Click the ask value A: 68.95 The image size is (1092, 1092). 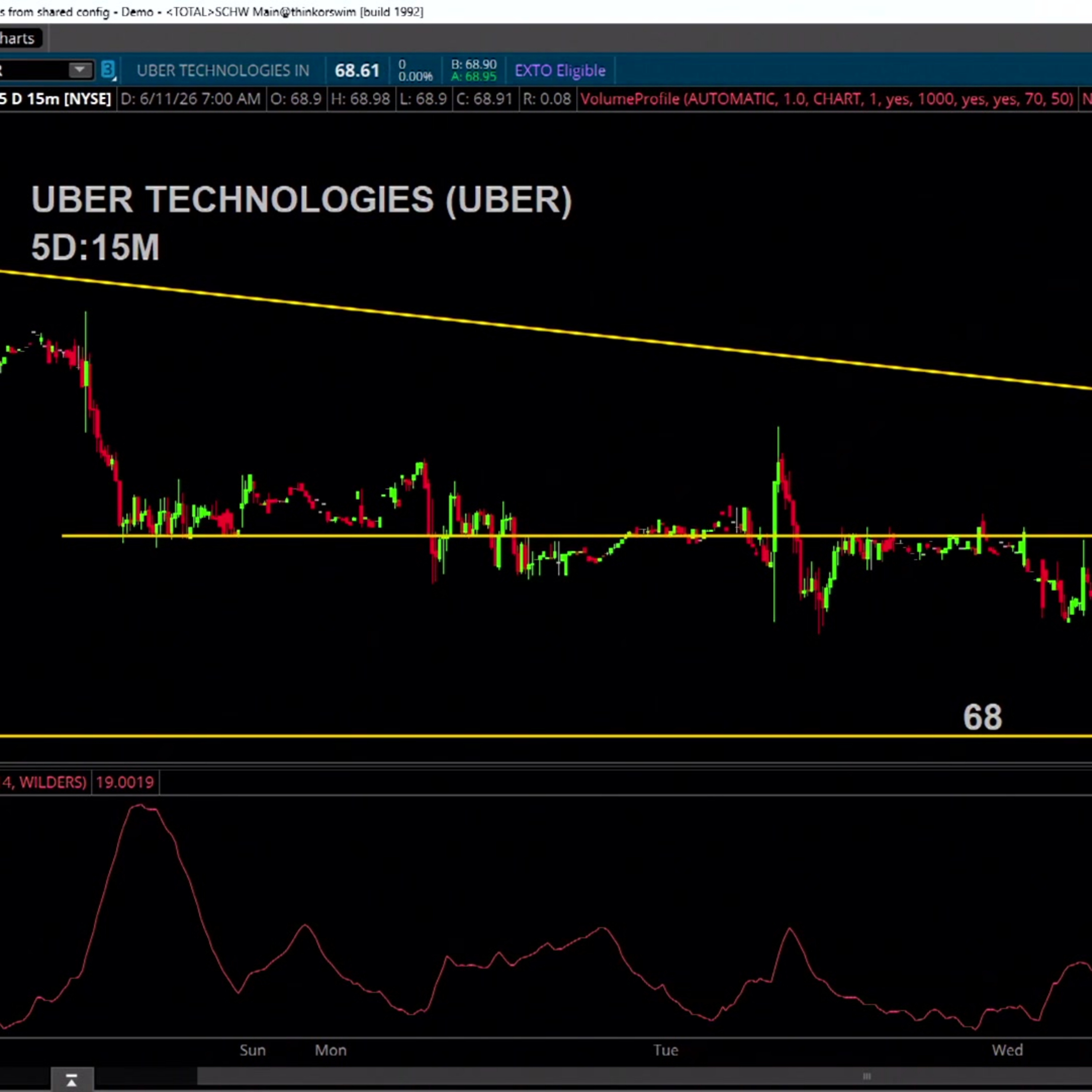pyautogui.click(x=474, y=76)
